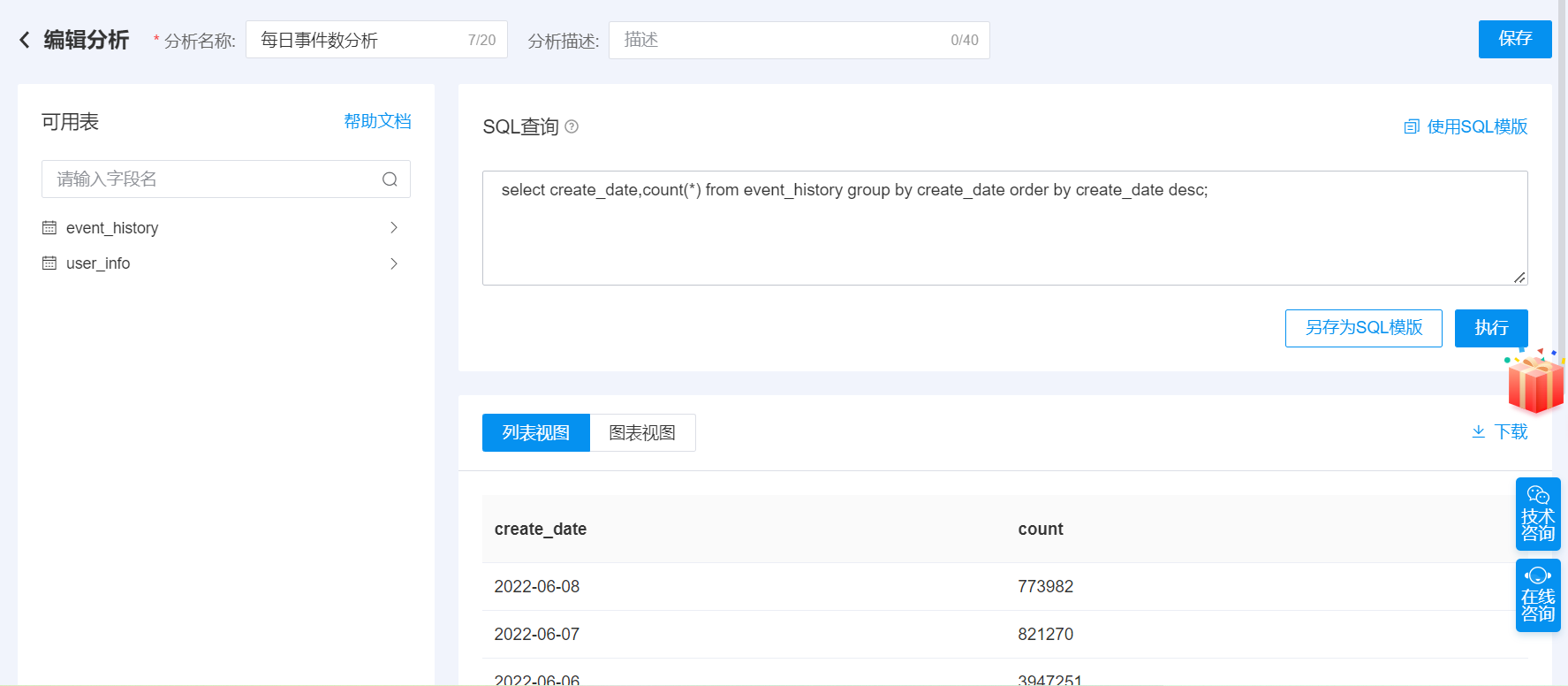Viewport: 1568px width, 686px height.
Task: Click the count column header
Action: coord(1041,530)
